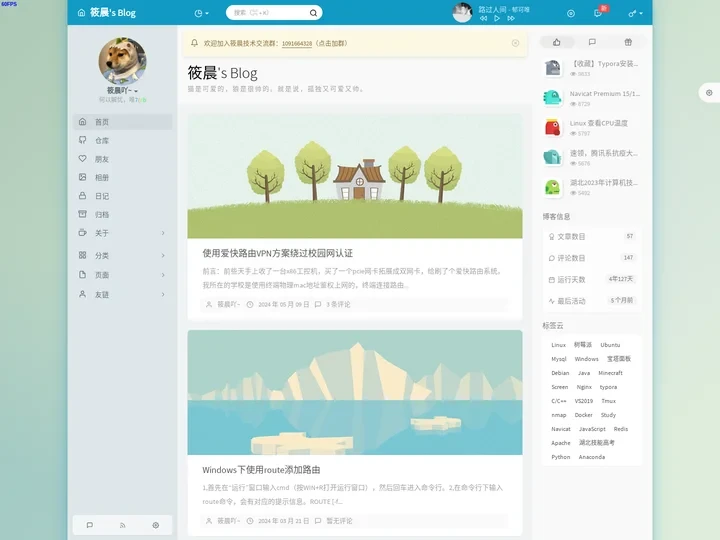This screenshot has width=720, height=540.
Task: Skip to the previous music track
Action: [x=483, y=18]
